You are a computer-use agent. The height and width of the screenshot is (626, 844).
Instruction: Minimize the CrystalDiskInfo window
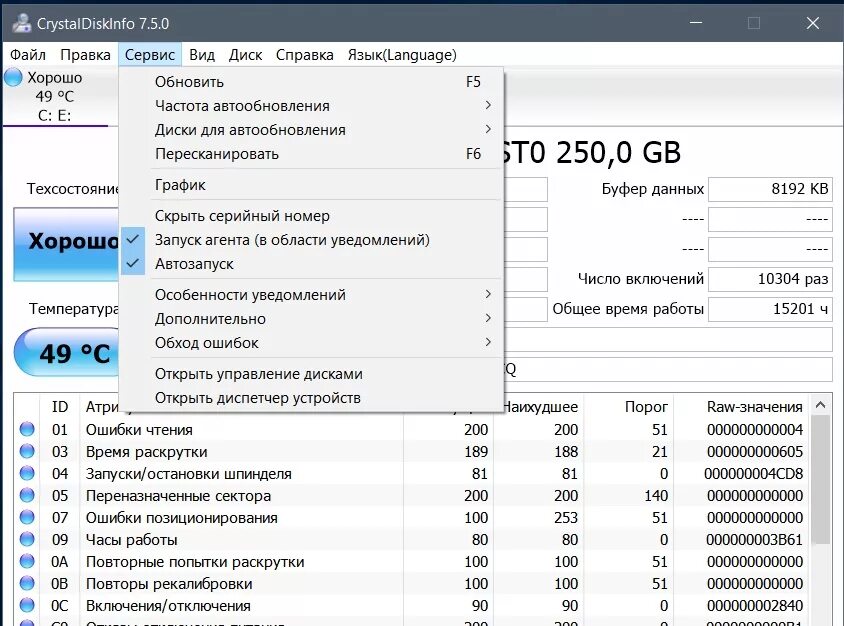pos(696,23)
